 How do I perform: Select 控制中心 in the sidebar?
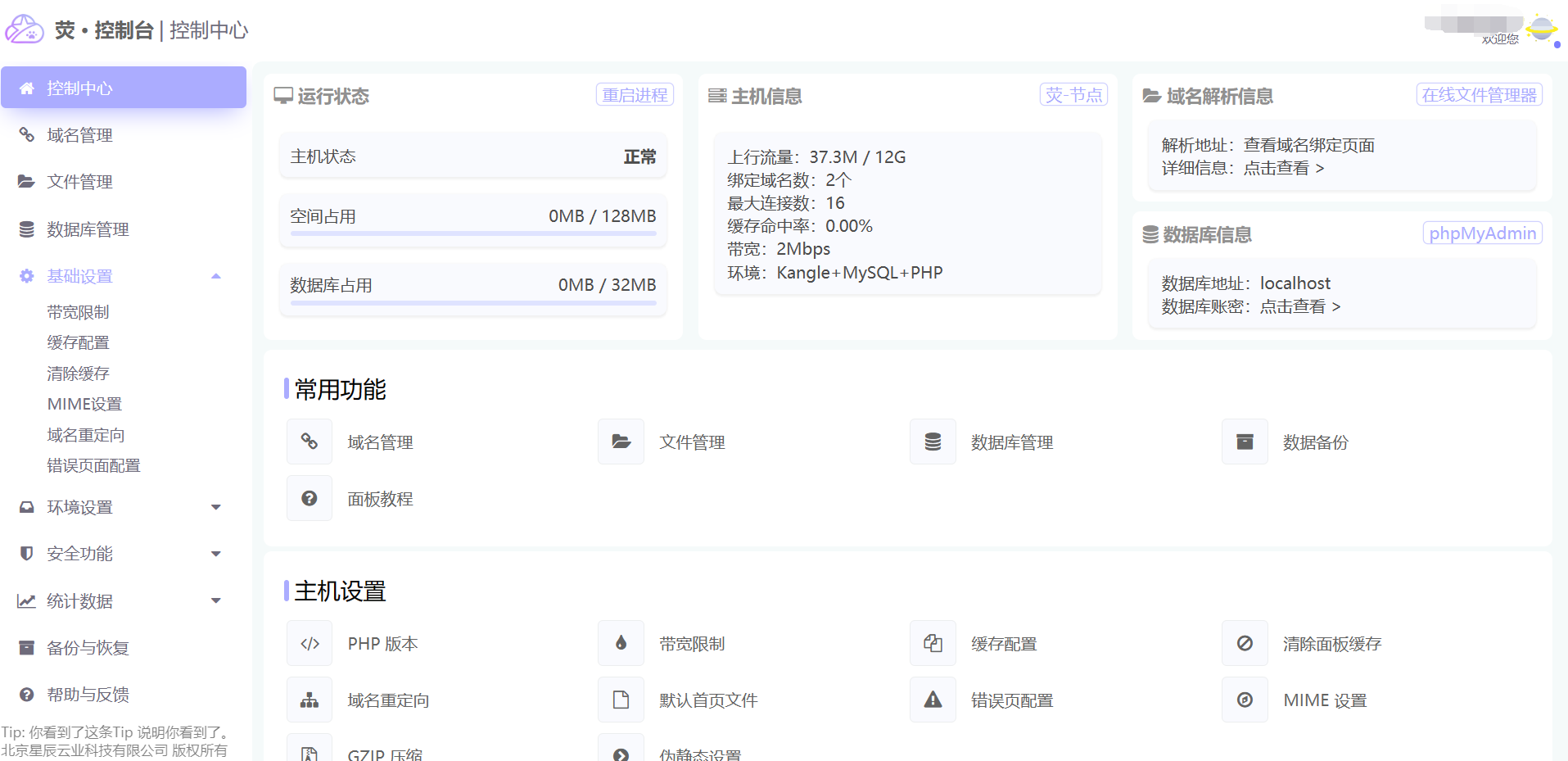coord(124,88)
